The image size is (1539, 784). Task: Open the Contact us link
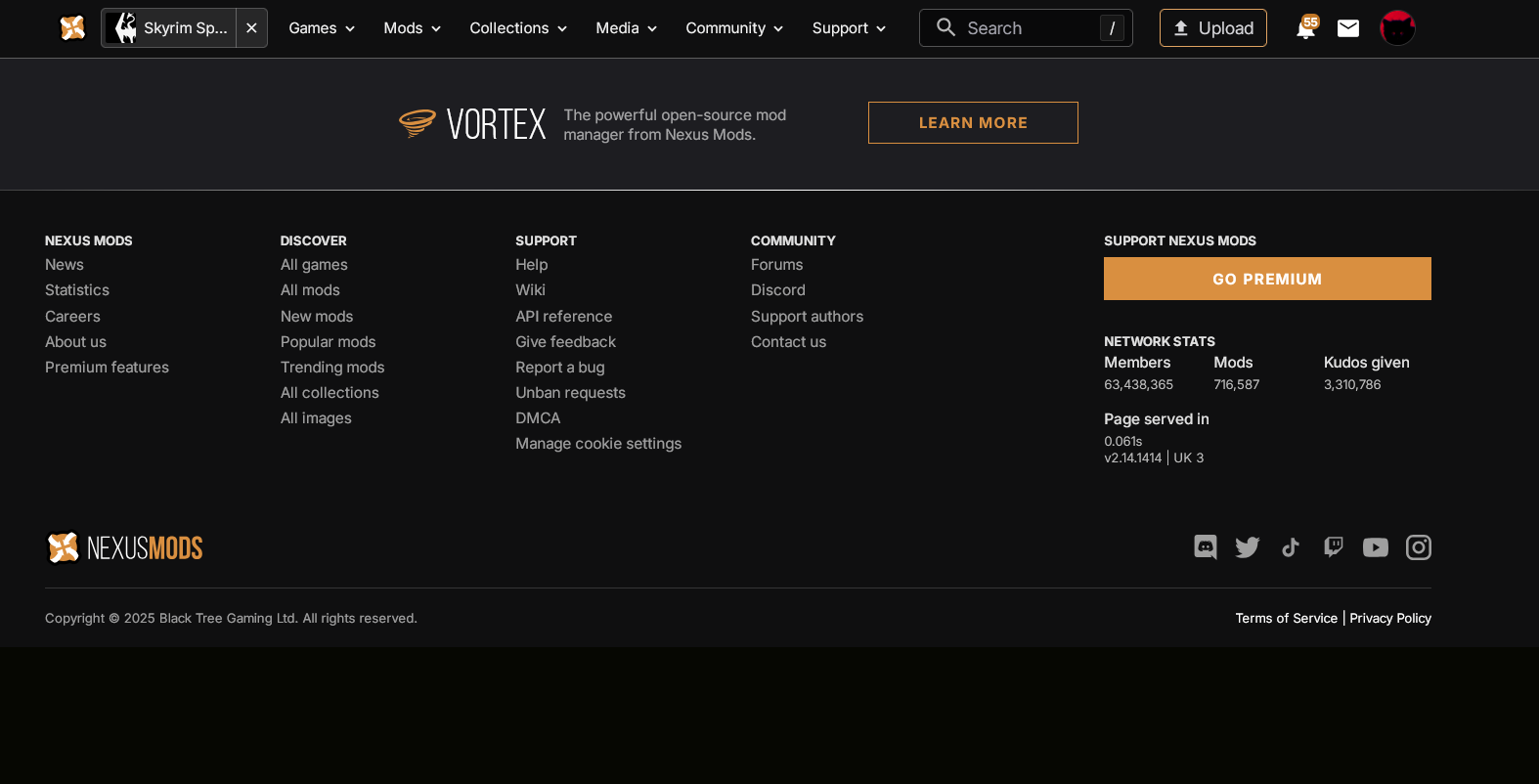[x=789, y=342]
